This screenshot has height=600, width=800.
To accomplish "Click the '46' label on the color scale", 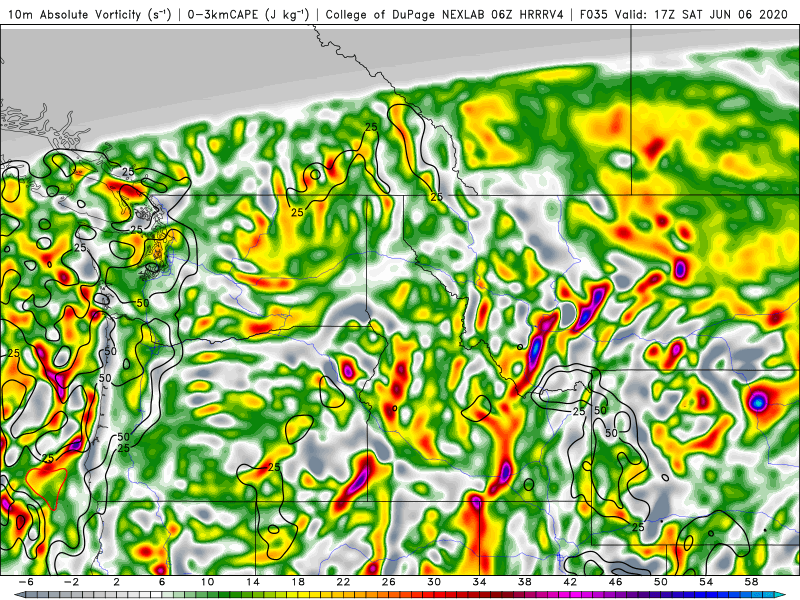I will tap(615, 582).
